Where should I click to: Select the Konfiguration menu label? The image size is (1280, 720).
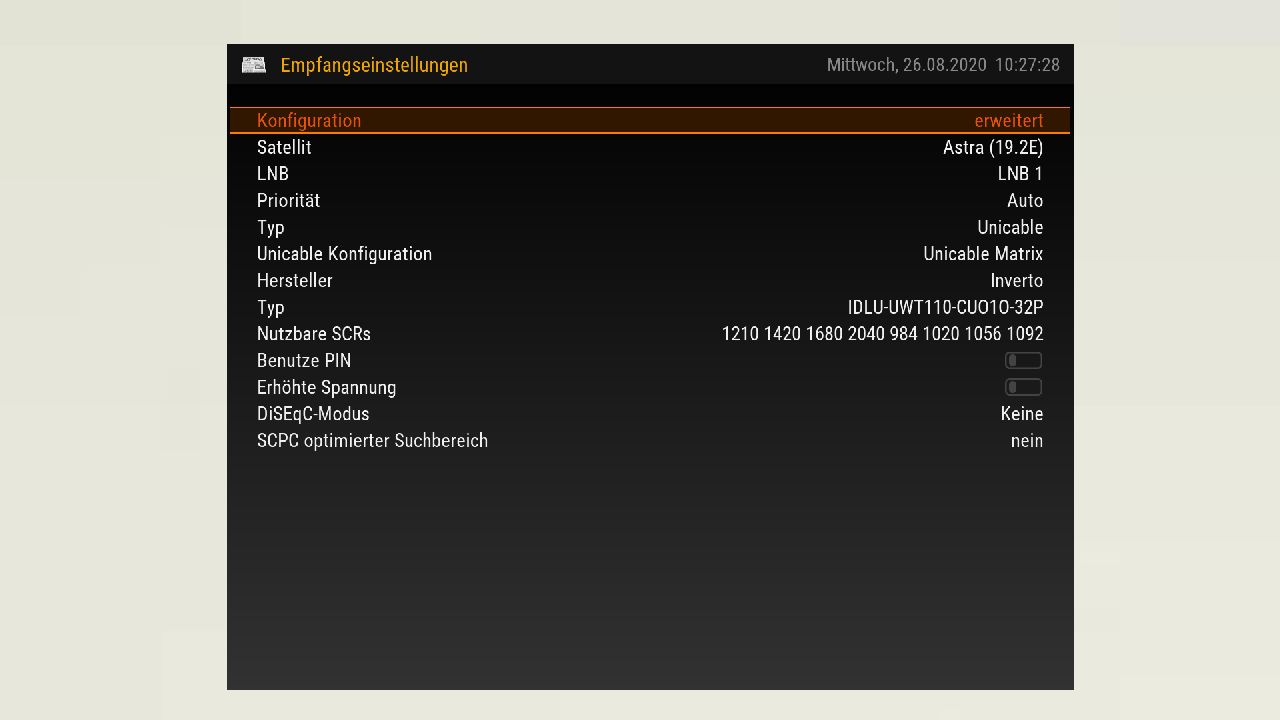tap(309, 120)
